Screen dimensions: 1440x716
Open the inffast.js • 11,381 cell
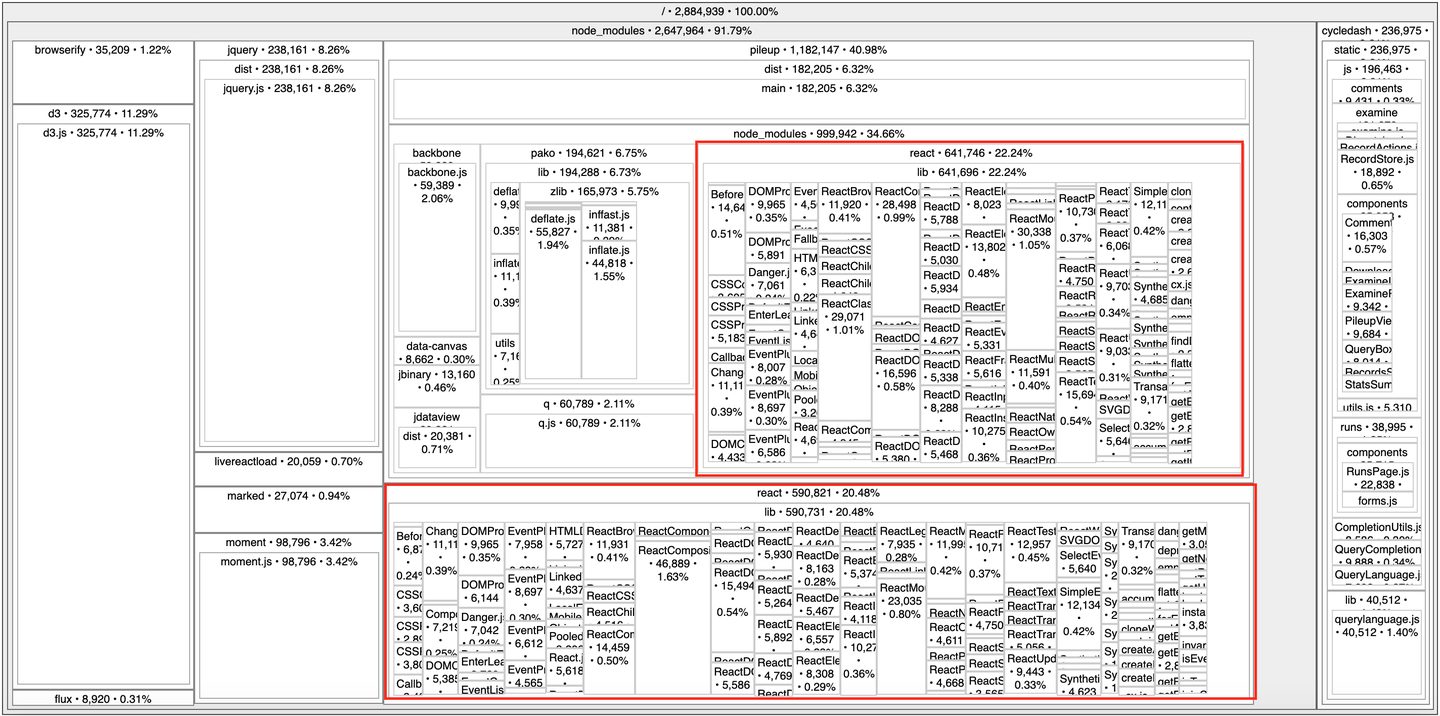tap(609, 225)
